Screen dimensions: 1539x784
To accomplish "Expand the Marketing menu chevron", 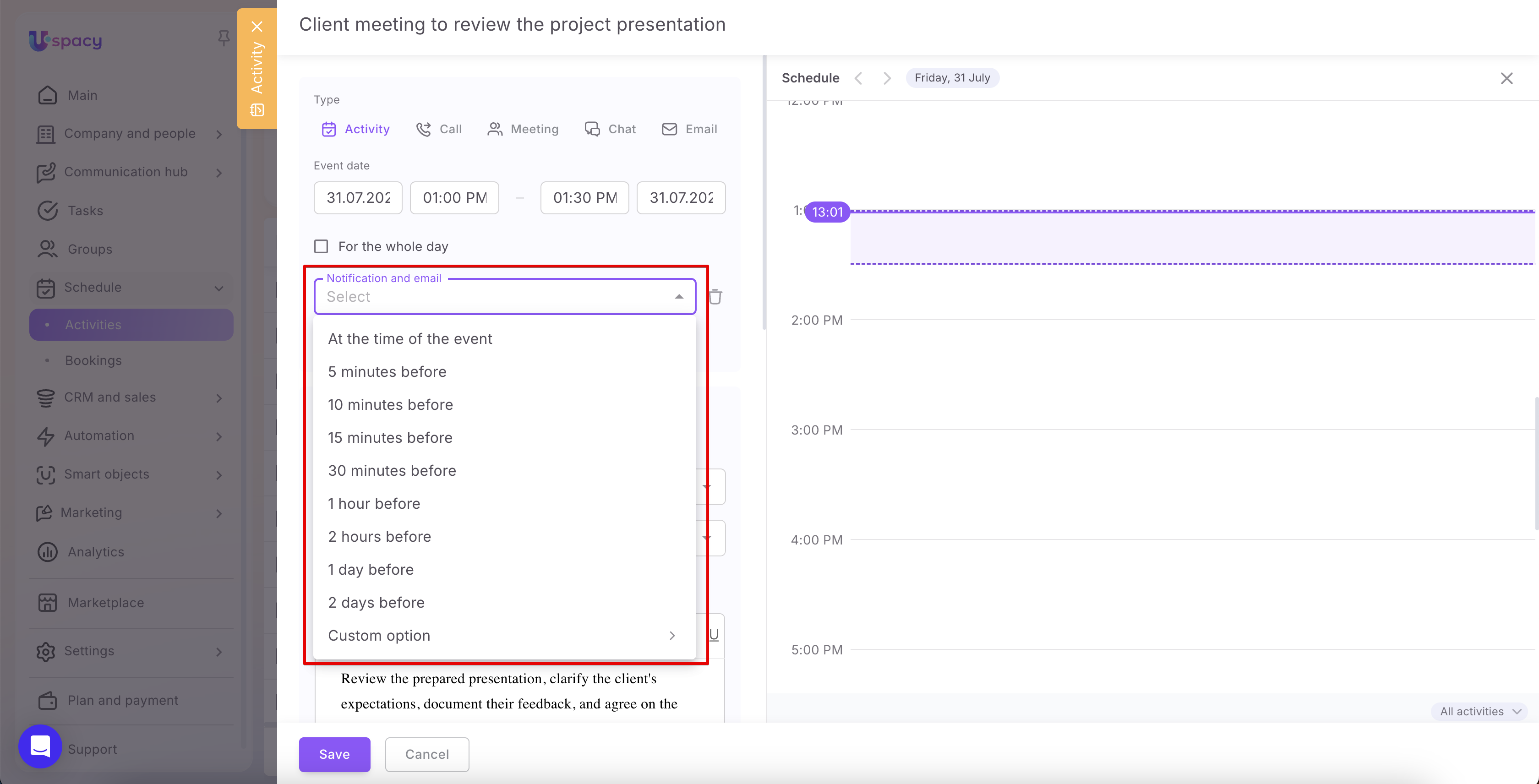I will (219, 513).
